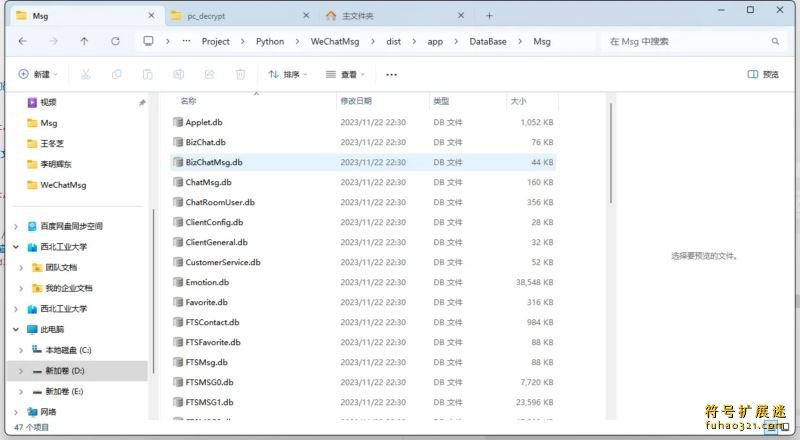The width and height of the screenshot is (800, 440).
Task: Click the paste icon in toolbar
Action: [147, 75]
